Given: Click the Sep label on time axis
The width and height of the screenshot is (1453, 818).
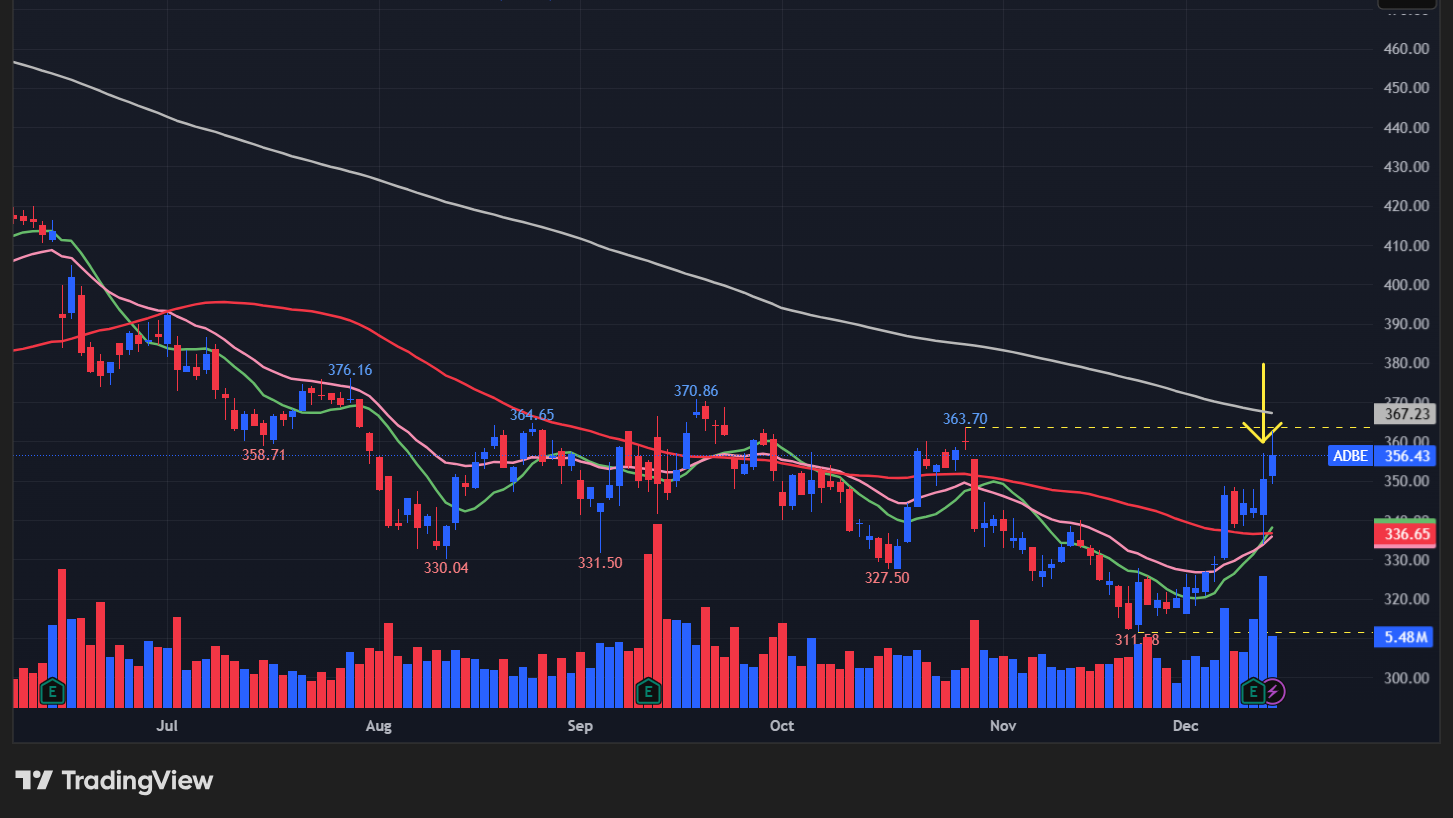Looking at the screenshot, I should click(580, 725).
